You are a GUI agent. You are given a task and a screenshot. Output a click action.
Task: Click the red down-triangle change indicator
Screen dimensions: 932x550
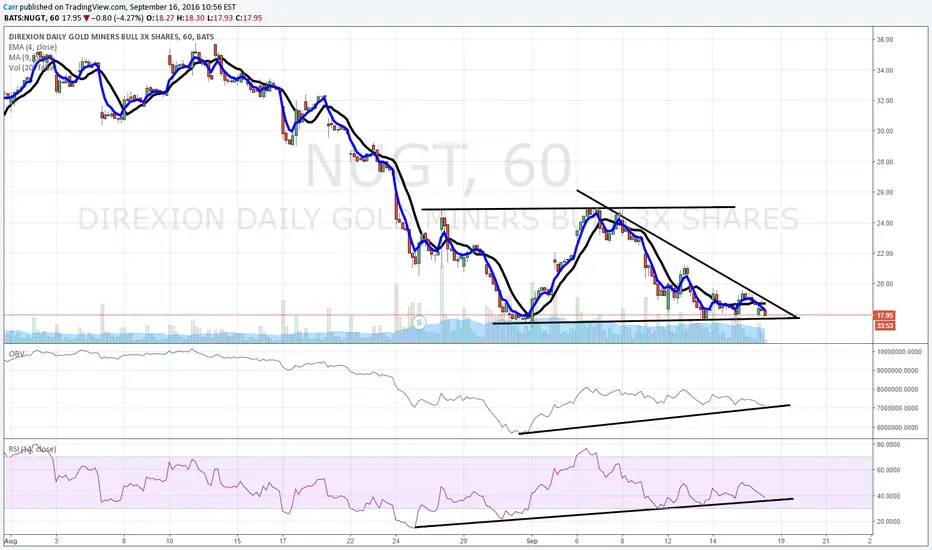coord(86,18)
